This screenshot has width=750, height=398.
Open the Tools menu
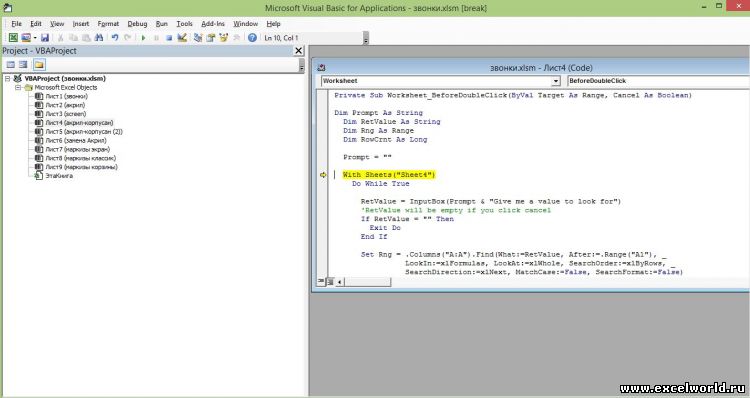tap(184, 23)
